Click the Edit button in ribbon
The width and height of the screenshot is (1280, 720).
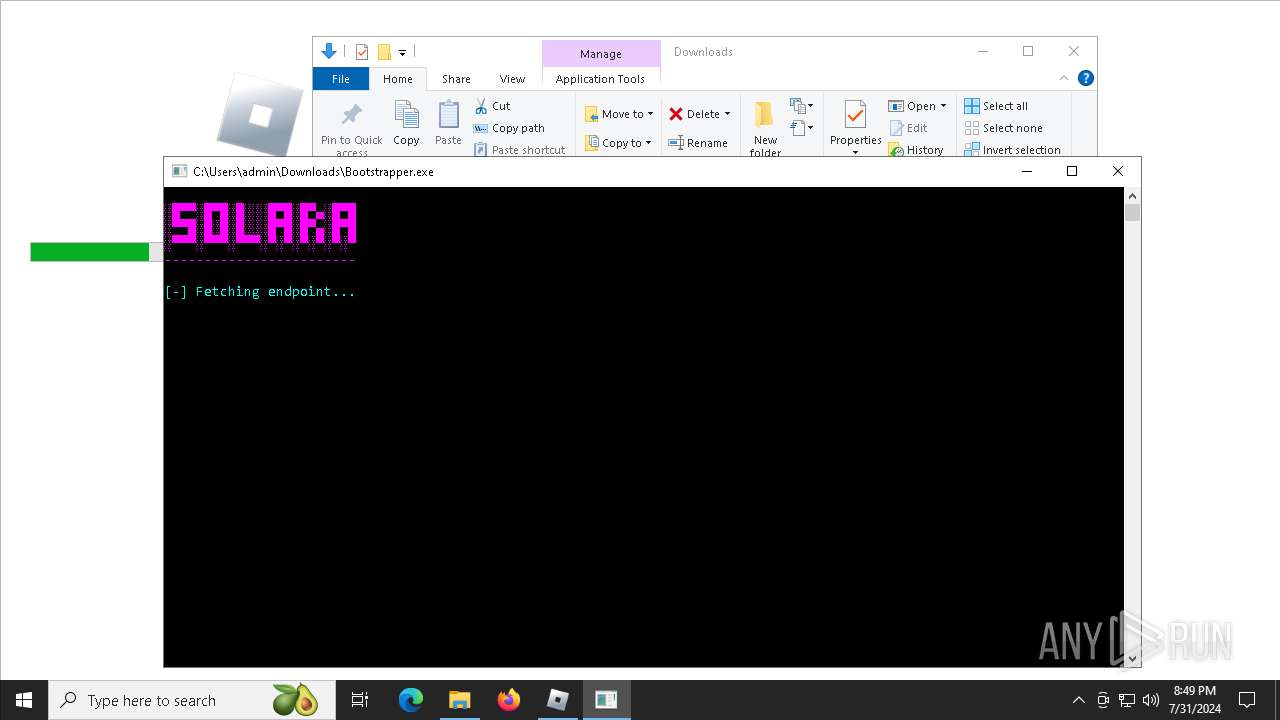point(908,128)
